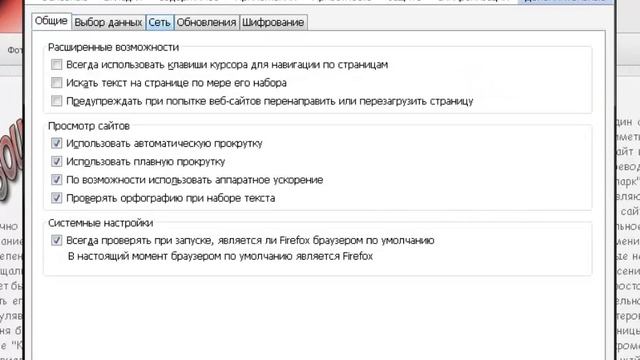Toggle default browser check at startup
This screenshot has height=360, width=640.
tap(56, 240)
